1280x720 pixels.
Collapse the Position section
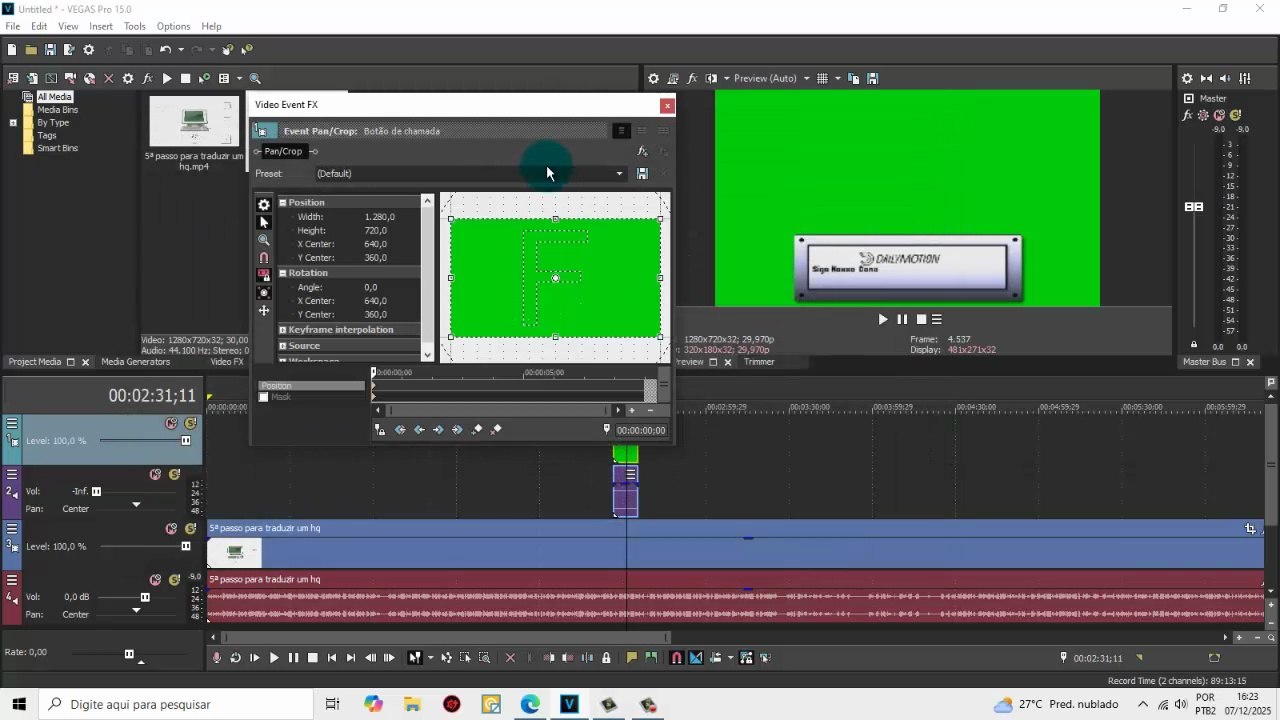(283, 203)
